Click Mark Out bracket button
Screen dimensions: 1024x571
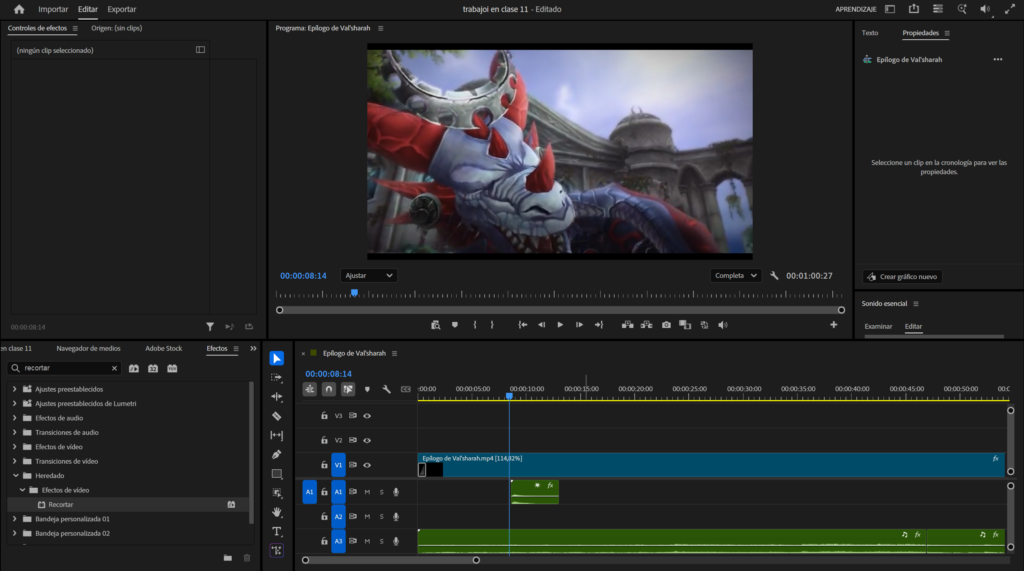(492, 325)
